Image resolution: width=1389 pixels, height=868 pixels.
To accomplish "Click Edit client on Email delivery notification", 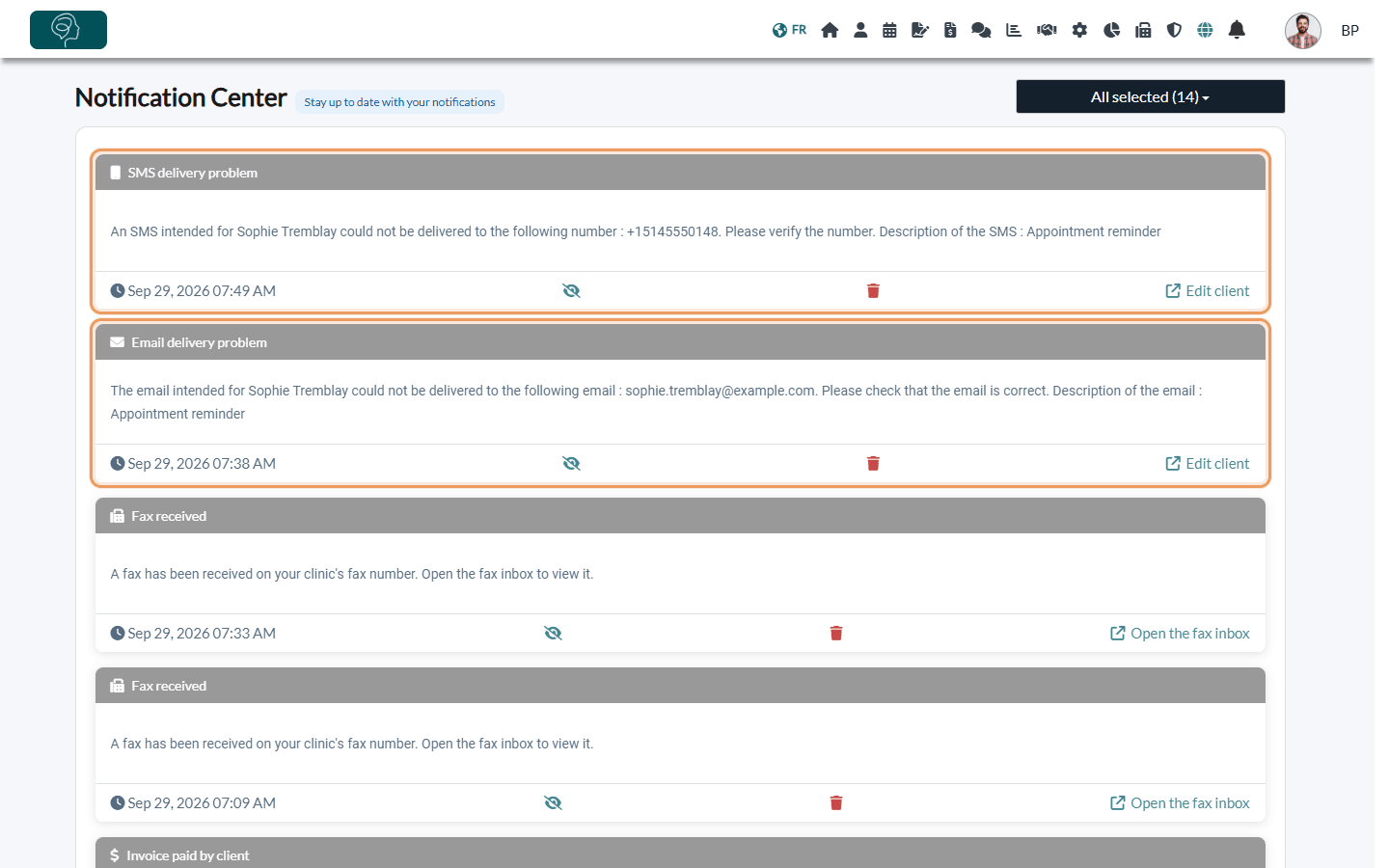I will [x=1207, y=464].
